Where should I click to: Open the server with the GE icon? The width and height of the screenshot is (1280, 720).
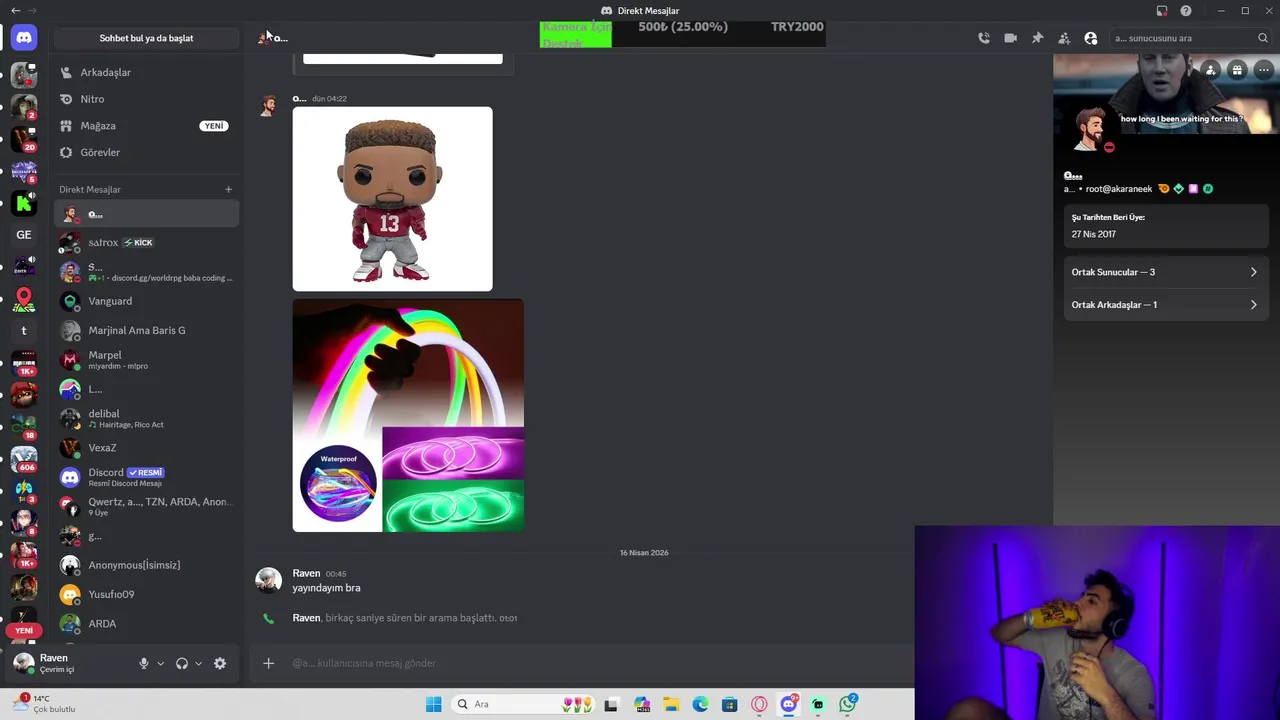pyautogui.click(x=24, y=235)
